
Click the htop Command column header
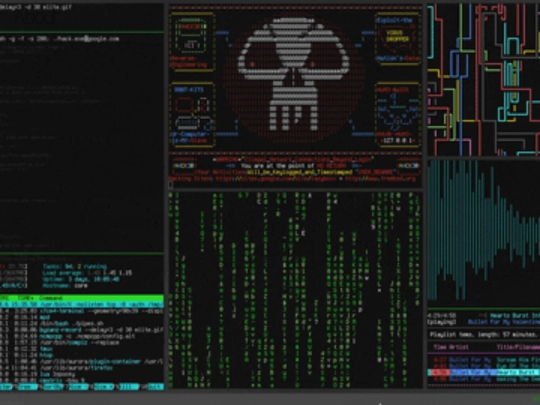pos(51,298)
